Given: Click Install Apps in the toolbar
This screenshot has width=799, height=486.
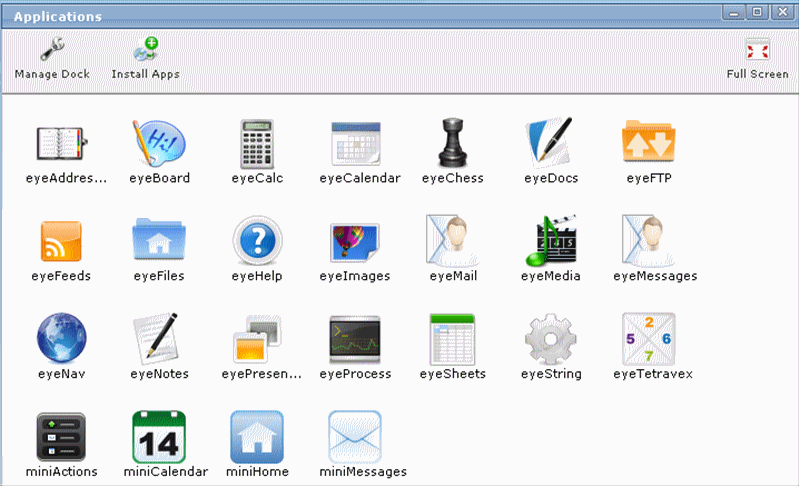Looking at the screenshot, I should tap(146, 58).
